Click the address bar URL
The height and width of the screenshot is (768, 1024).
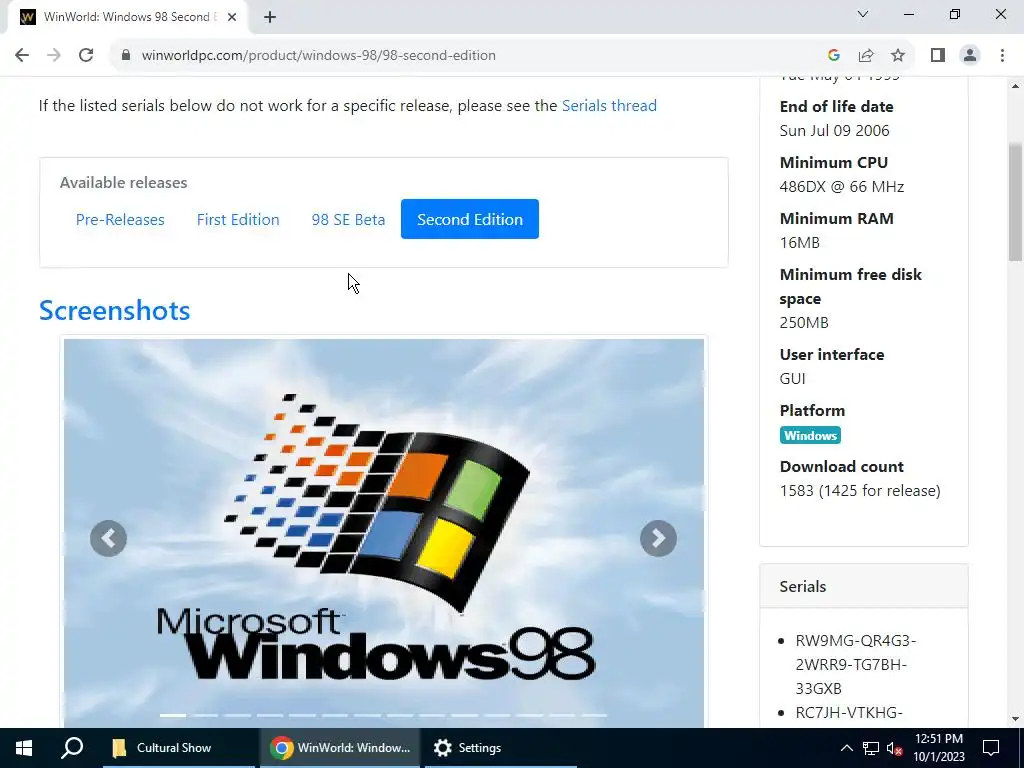[319, 56]
